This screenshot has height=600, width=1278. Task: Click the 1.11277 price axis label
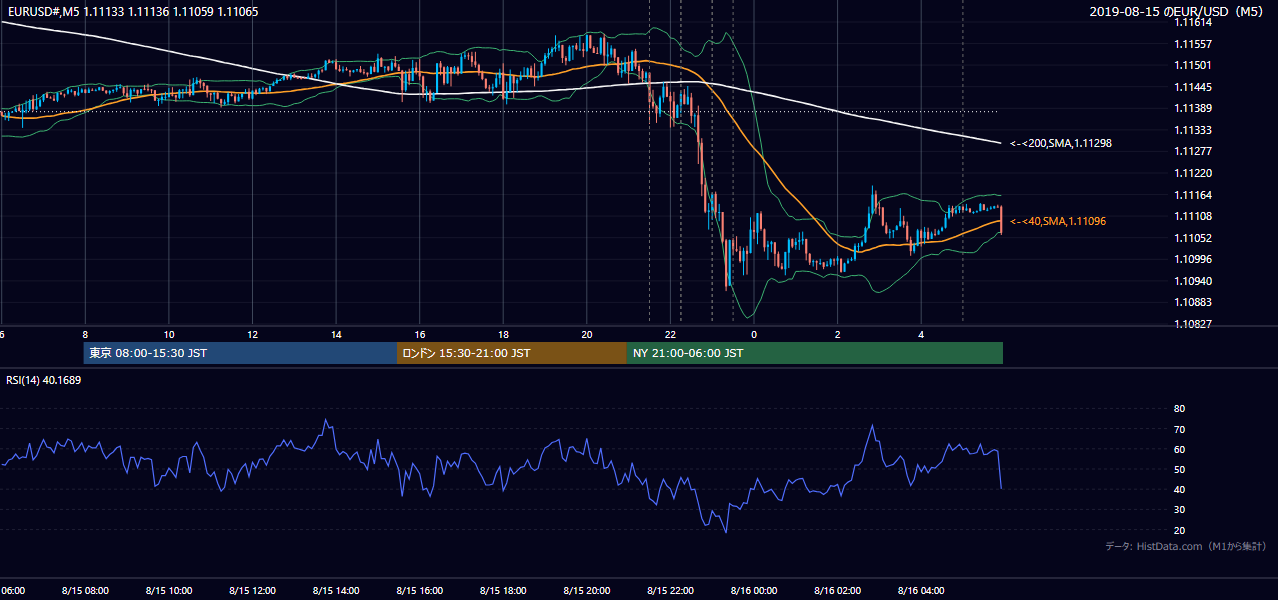click(1192, 151)
